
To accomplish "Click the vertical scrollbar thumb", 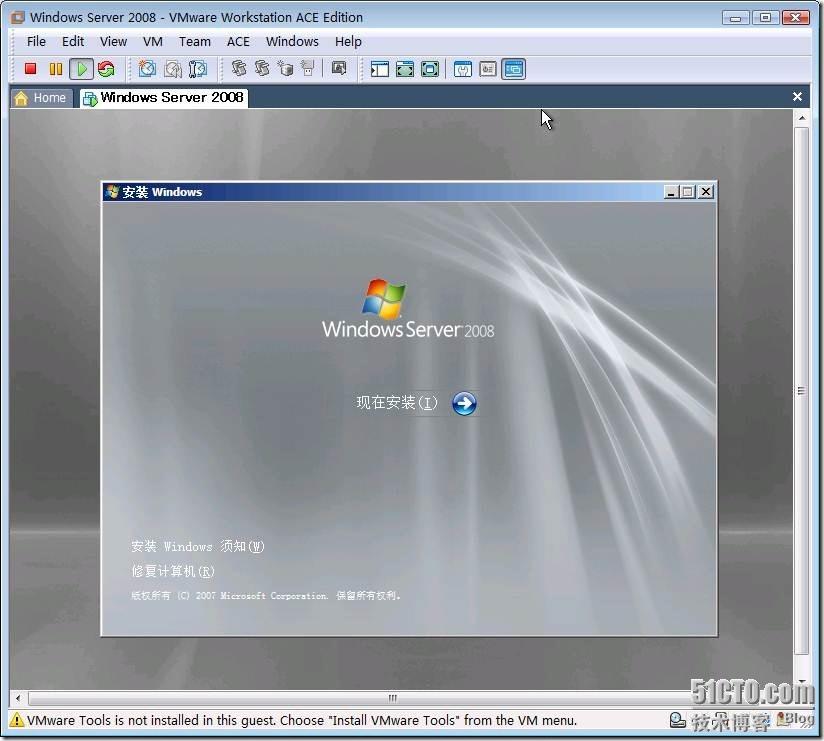I will 801,392.
